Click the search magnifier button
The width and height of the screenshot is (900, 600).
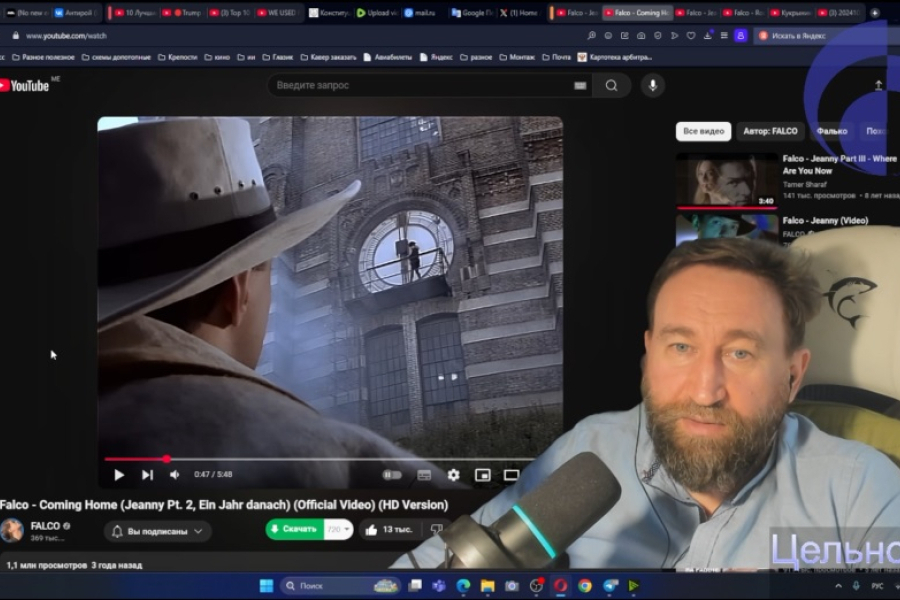pyautogui.click(x=611, y=86)
